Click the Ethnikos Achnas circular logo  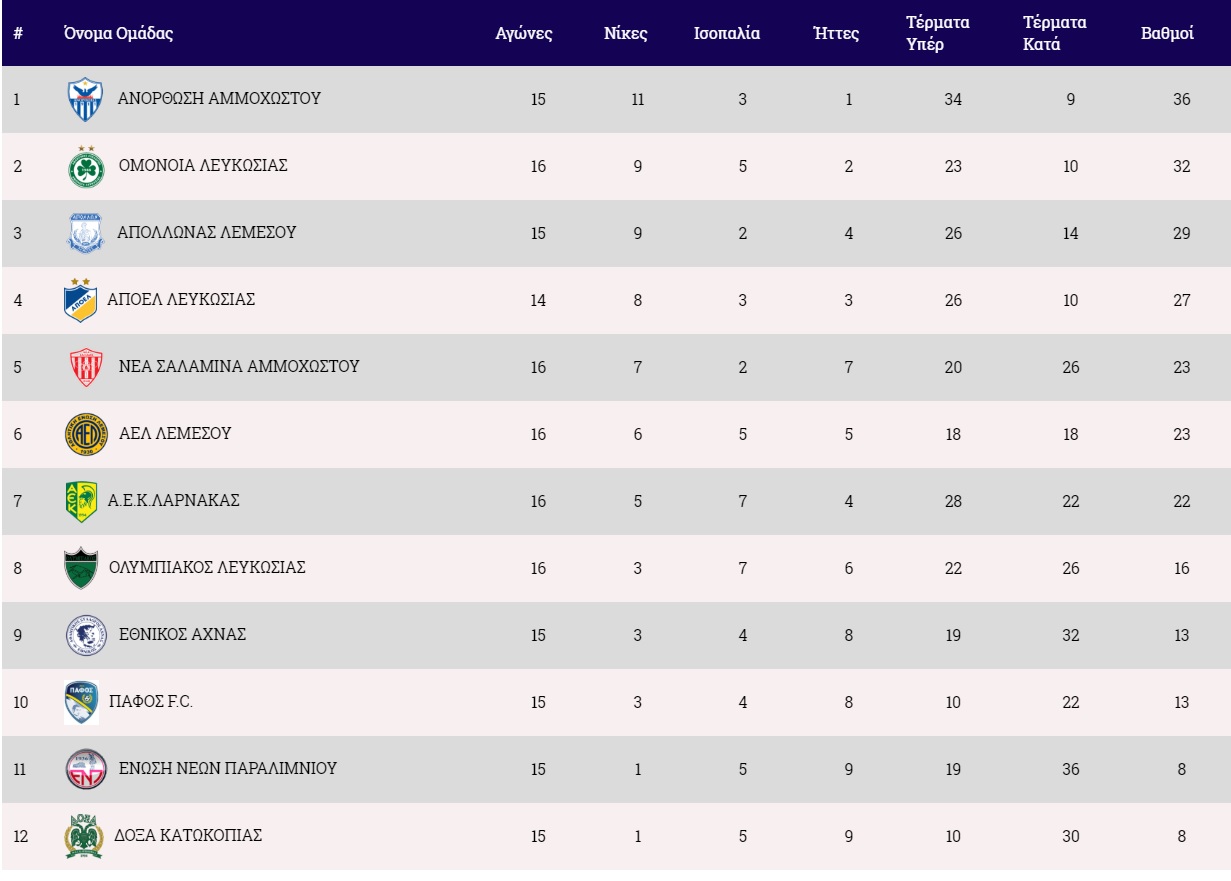coord(85,636)
